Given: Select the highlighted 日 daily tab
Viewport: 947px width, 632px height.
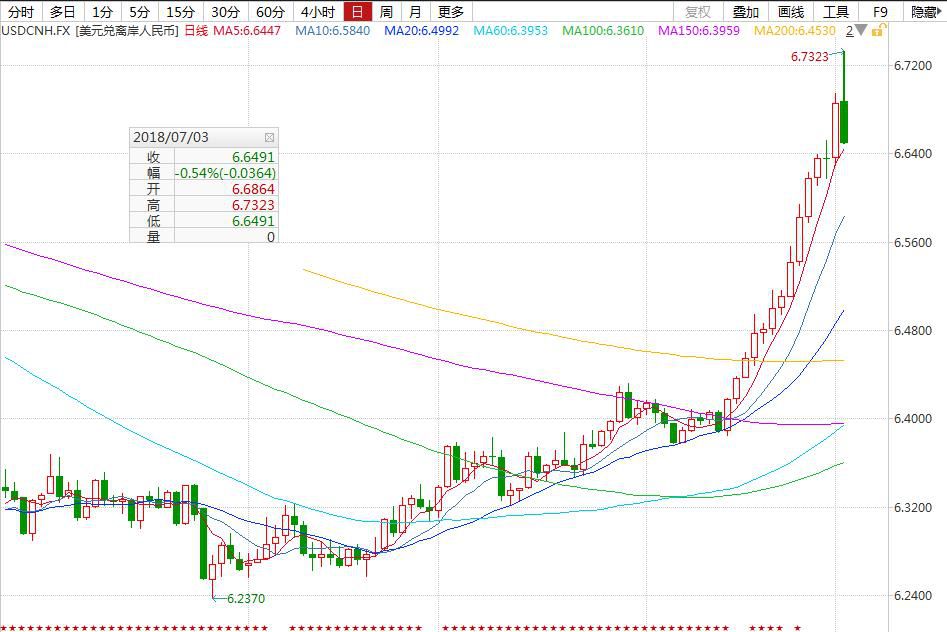Looking at the screenshot, I should (x=356, y=12).
